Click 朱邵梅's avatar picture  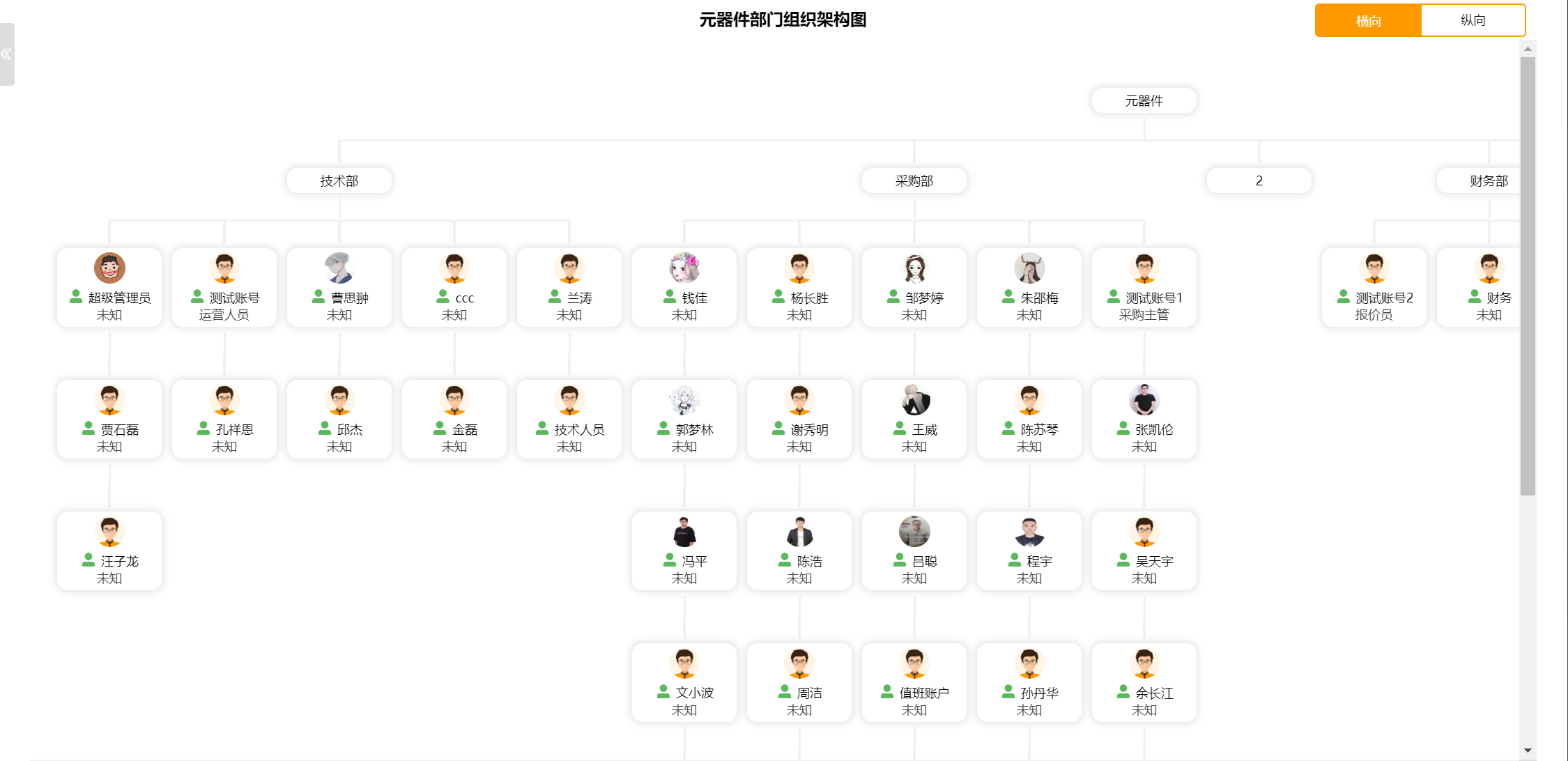pos(1029,268)
